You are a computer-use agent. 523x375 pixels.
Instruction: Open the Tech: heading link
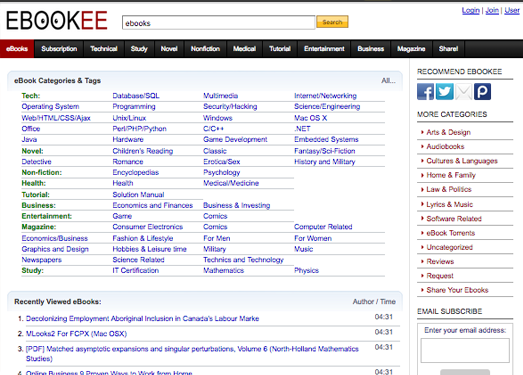coord(31,96)
